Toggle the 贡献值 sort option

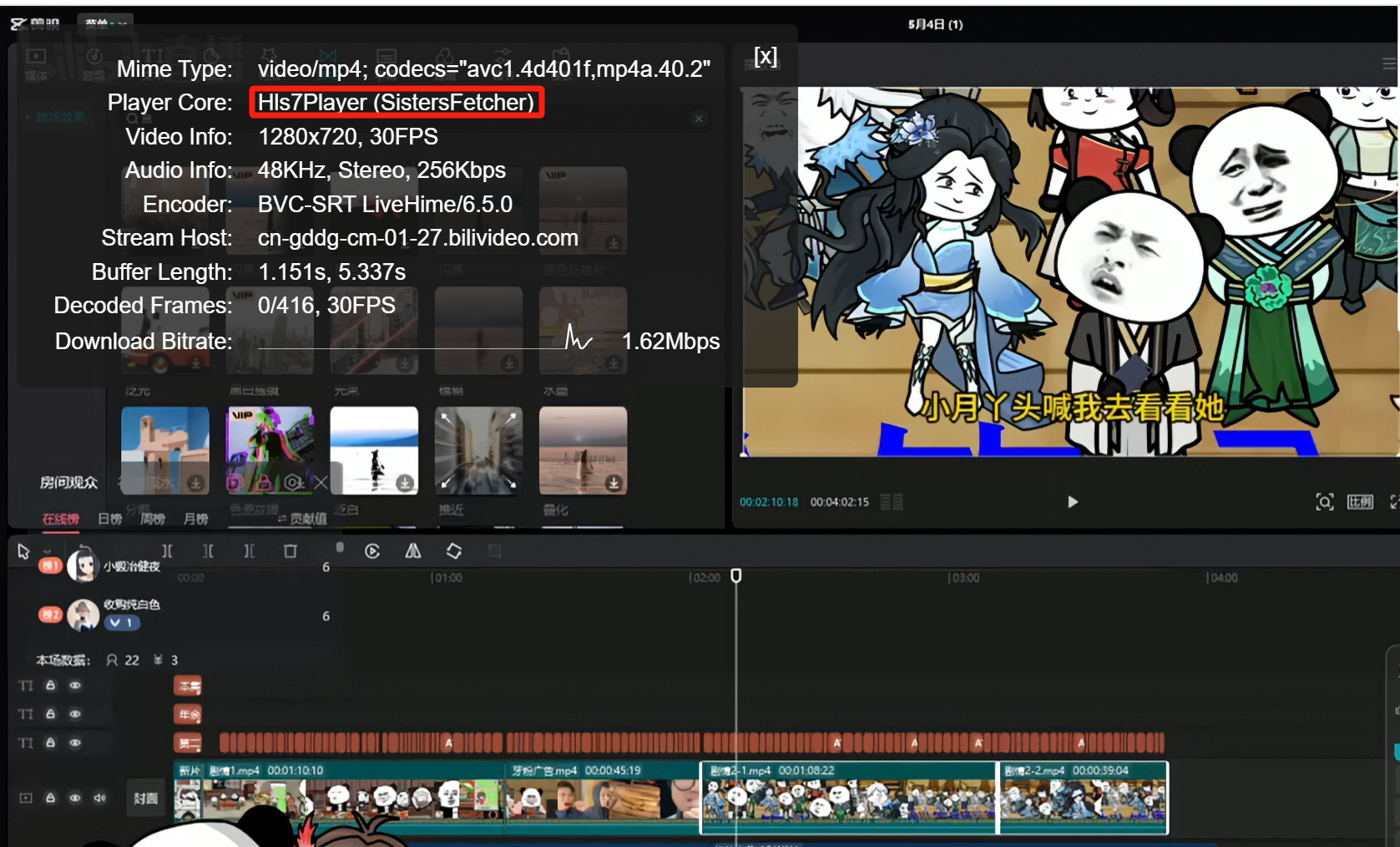pyautogui.click(x=302, y=520)
